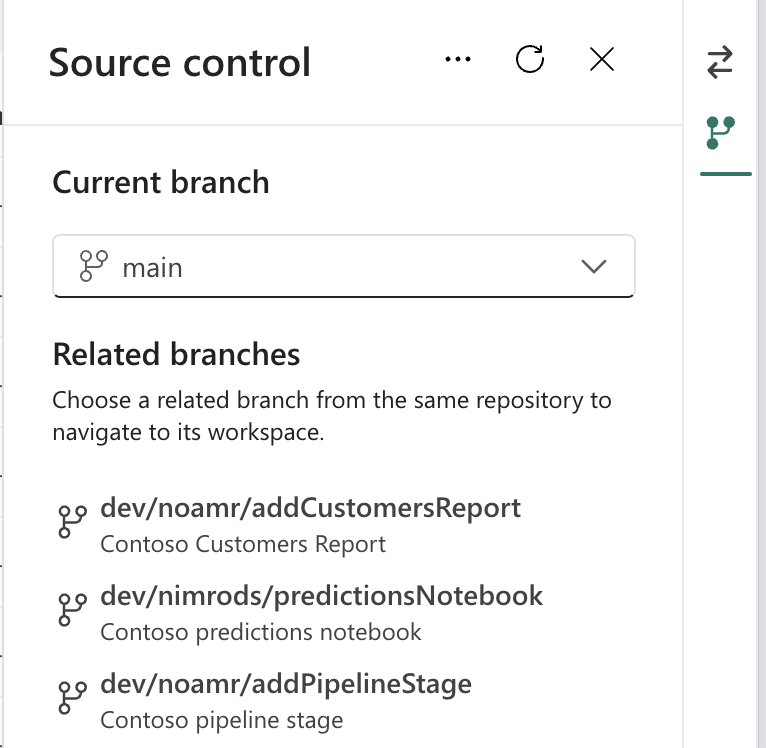Open dev/noamr/addCustomersReport branch
Image resolution: width=766 pixels, height=748 pixels.
[x=310, y=508]
